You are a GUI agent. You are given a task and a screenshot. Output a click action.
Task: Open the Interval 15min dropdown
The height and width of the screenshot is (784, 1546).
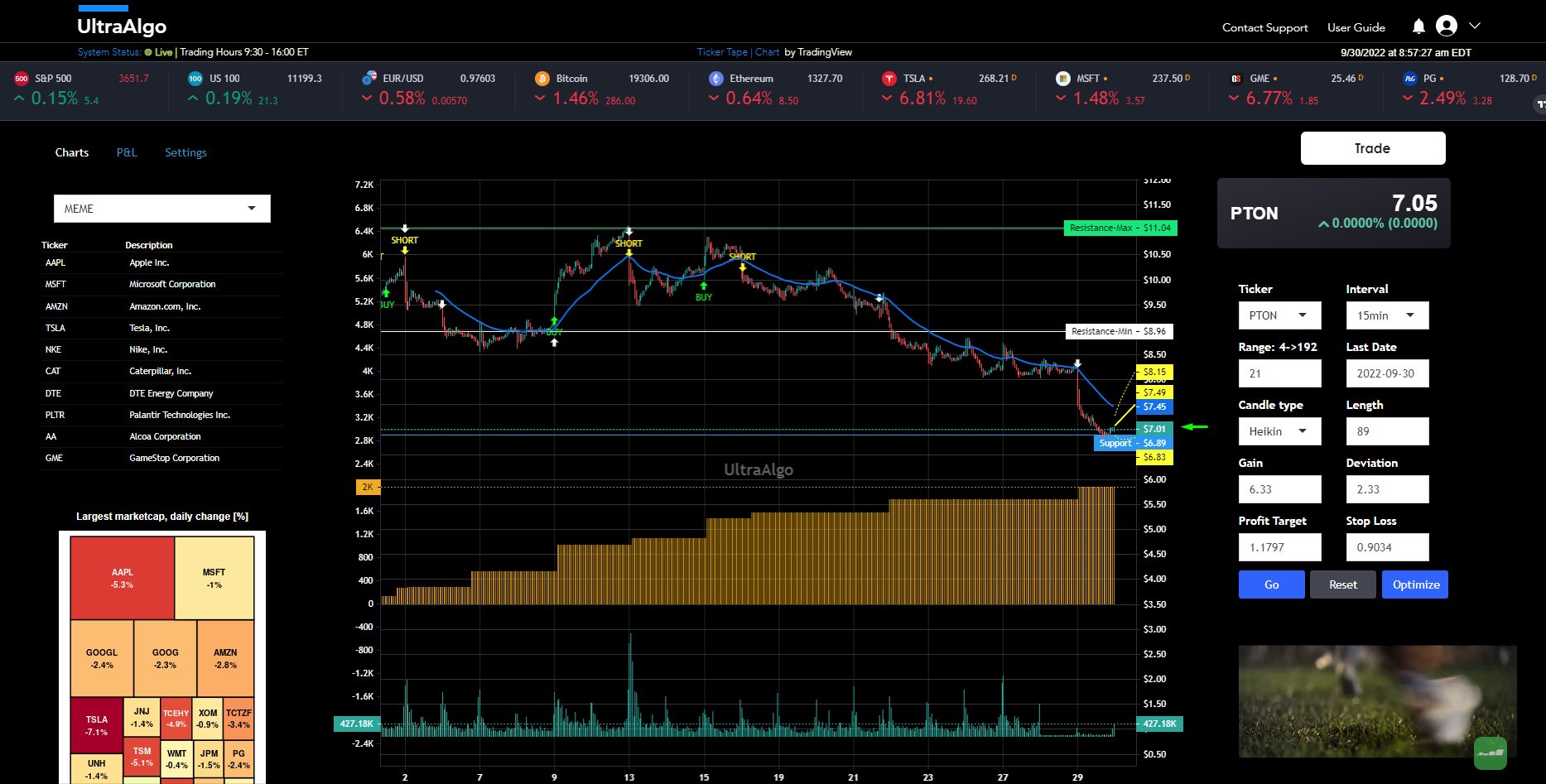[x=1388, y=315]
